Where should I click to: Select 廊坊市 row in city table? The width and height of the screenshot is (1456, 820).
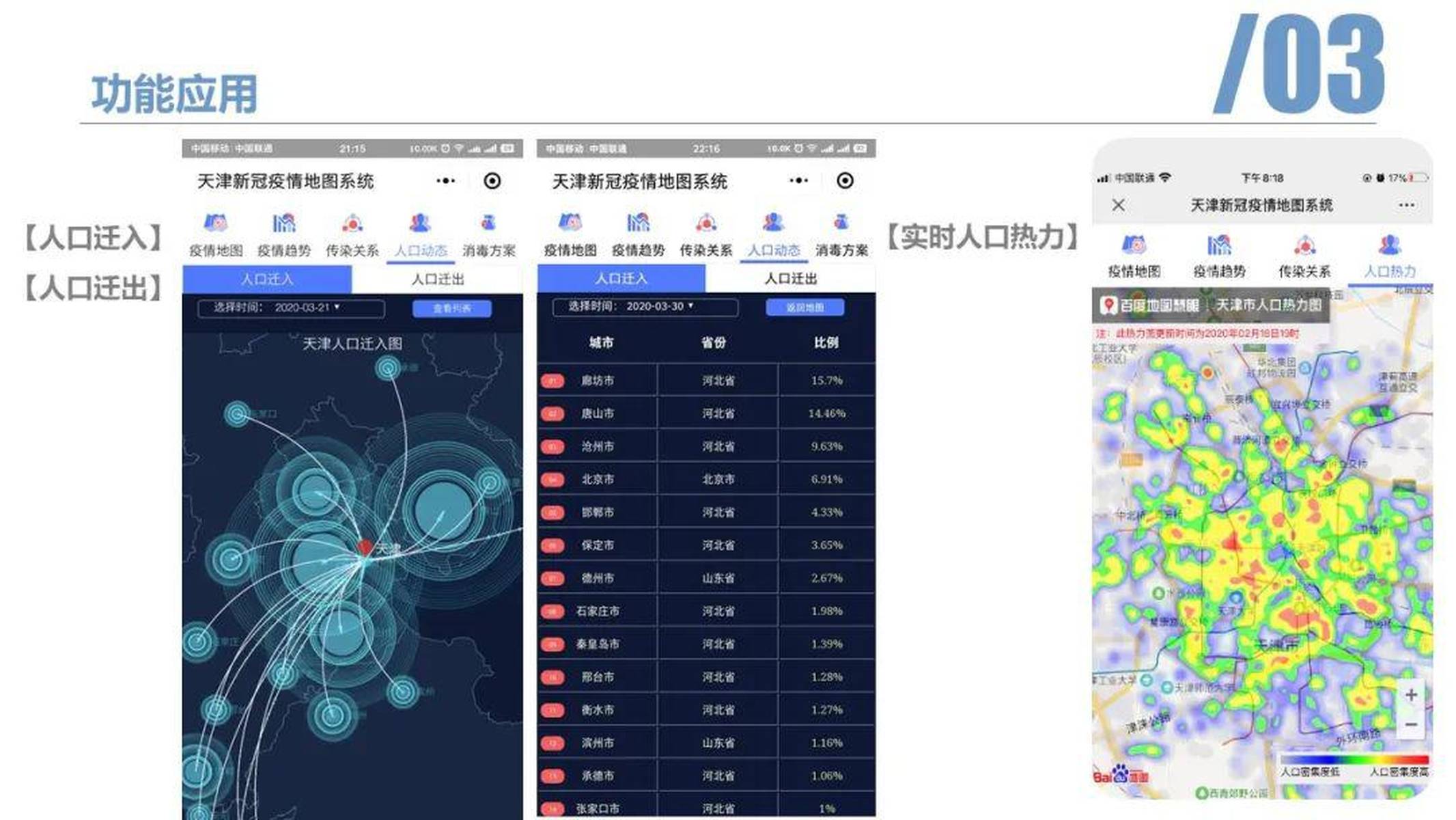598,381
